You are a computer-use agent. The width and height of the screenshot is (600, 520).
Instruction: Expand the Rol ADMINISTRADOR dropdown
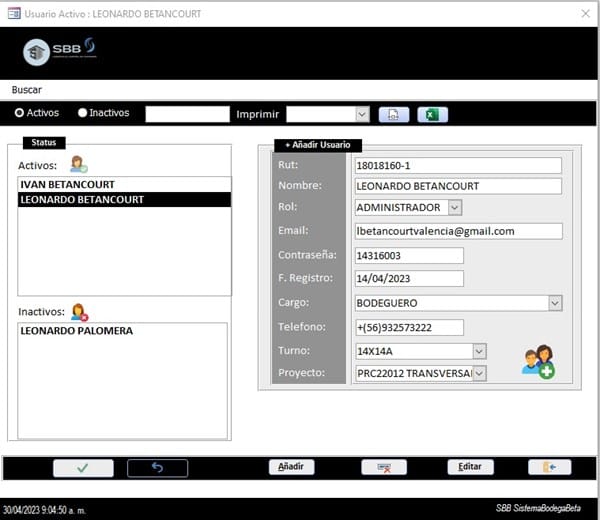tap(455, 208)
